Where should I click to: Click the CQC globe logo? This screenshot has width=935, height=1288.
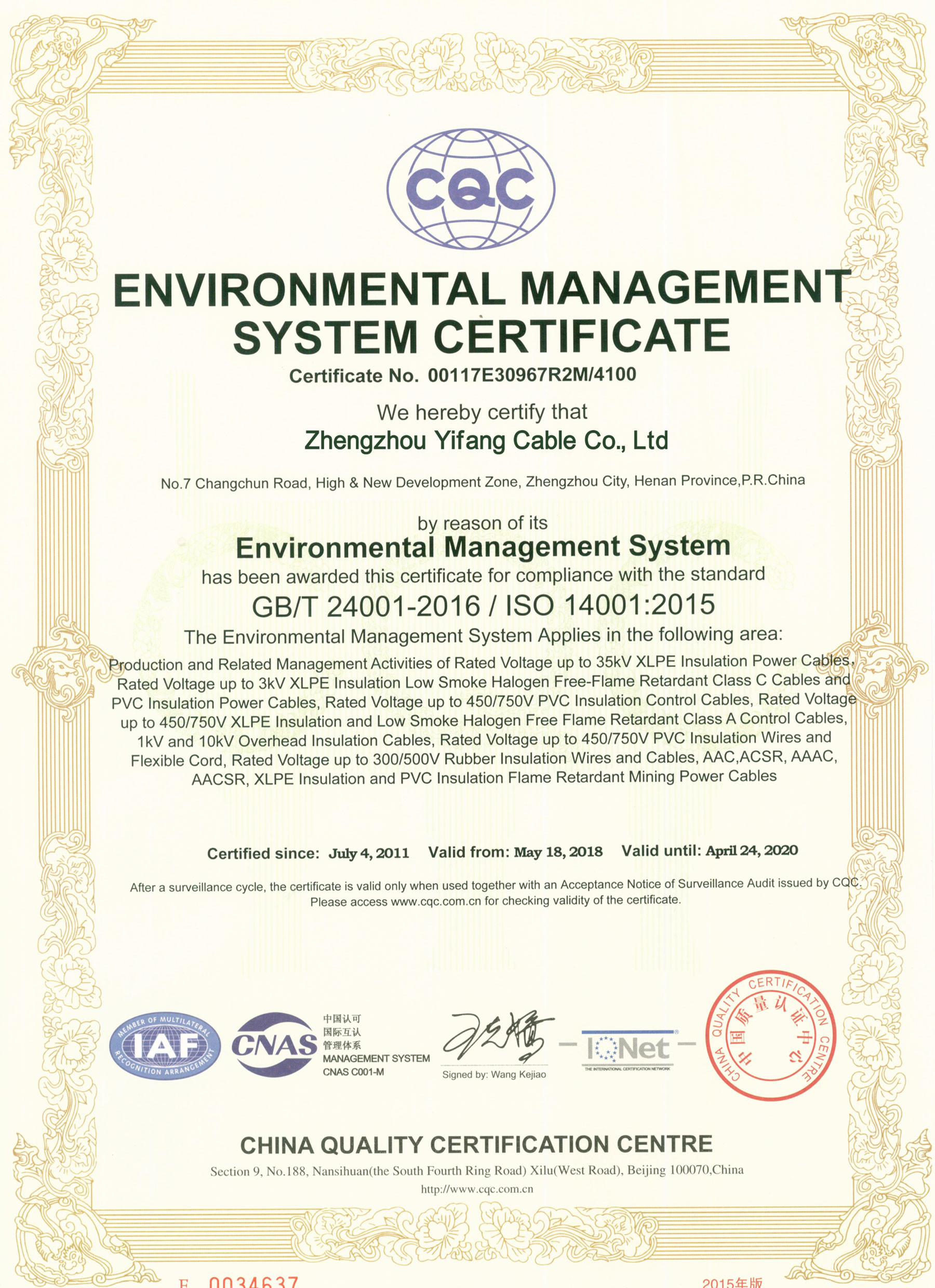471,189
